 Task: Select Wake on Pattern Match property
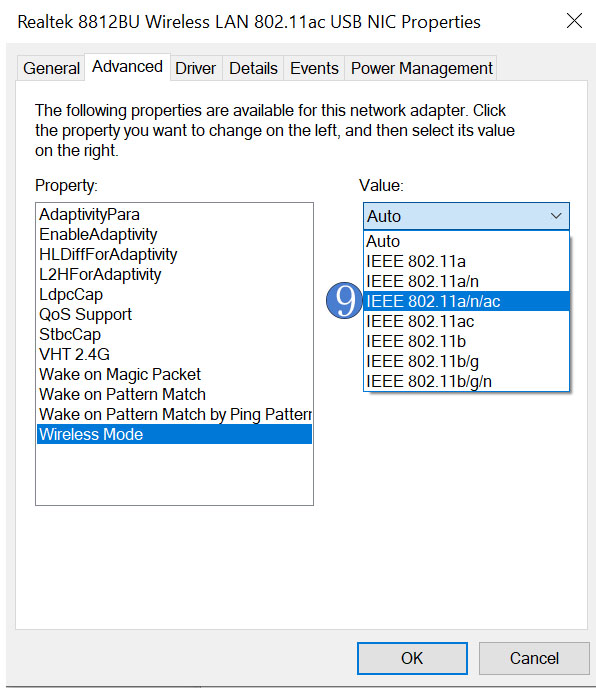[x=174, y=394]
